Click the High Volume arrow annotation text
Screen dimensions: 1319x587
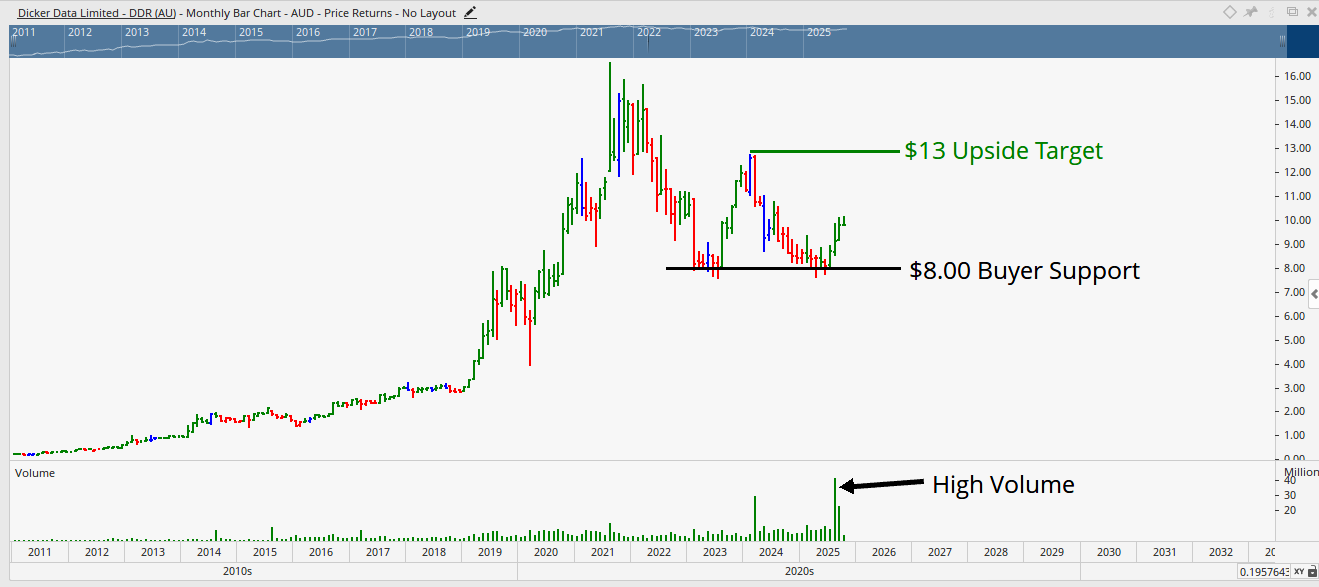(x=1003, y=485)
